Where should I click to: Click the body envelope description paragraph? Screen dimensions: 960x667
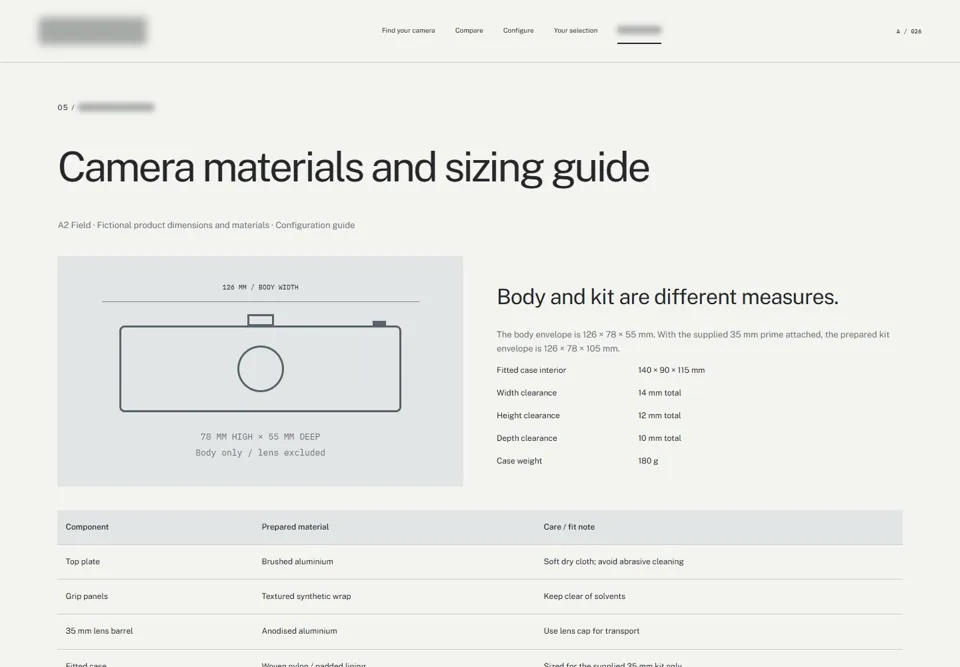(693, 341)
